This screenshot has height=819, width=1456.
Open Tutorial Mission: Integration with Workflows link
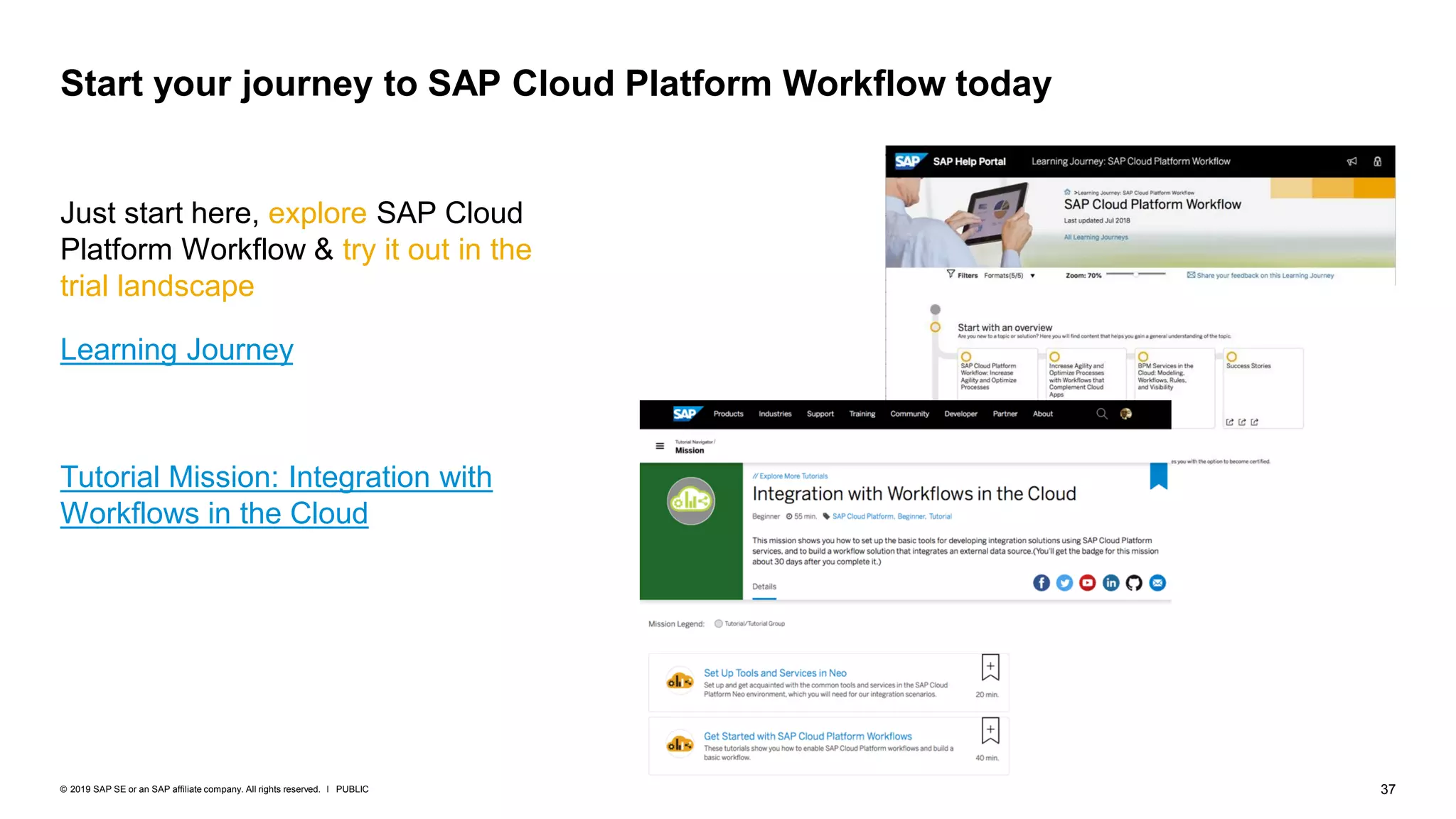point(276,495)
